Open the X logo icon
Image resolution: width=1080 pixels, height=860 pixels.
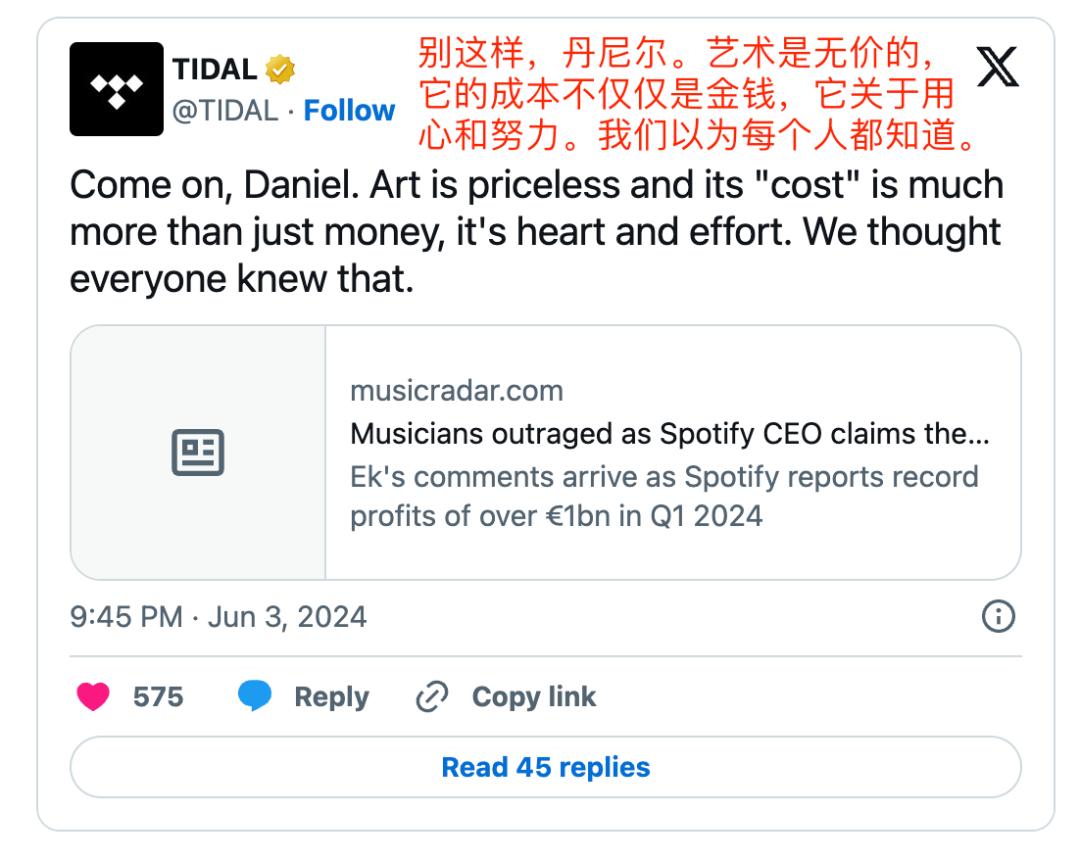997,67
